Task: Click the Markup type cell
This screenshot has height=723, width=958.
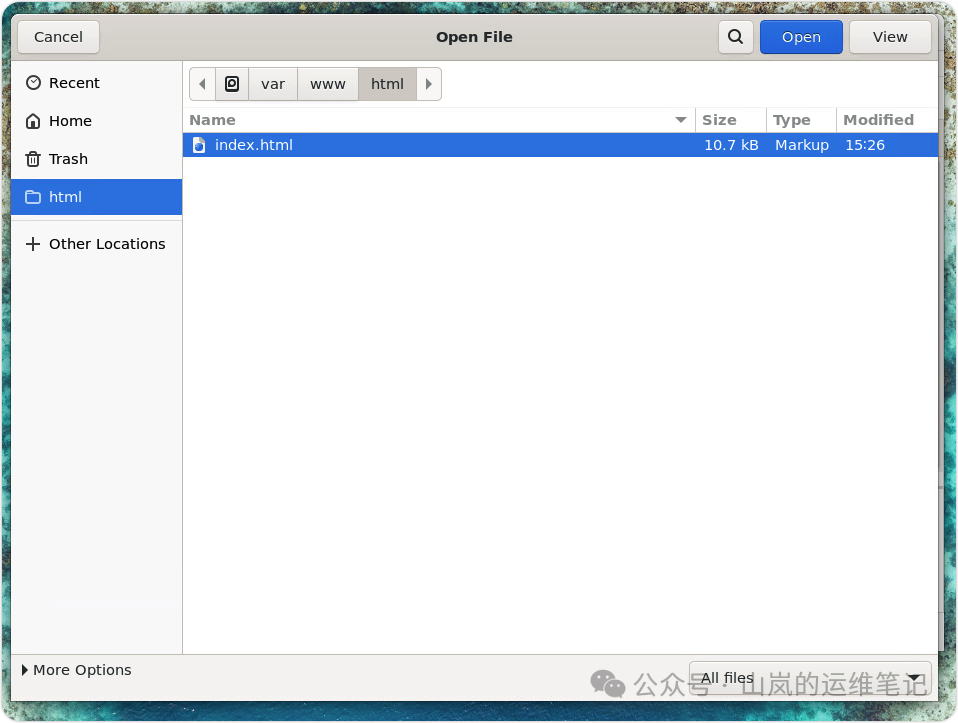Action: pyautogui.click(x=802, y=145)
